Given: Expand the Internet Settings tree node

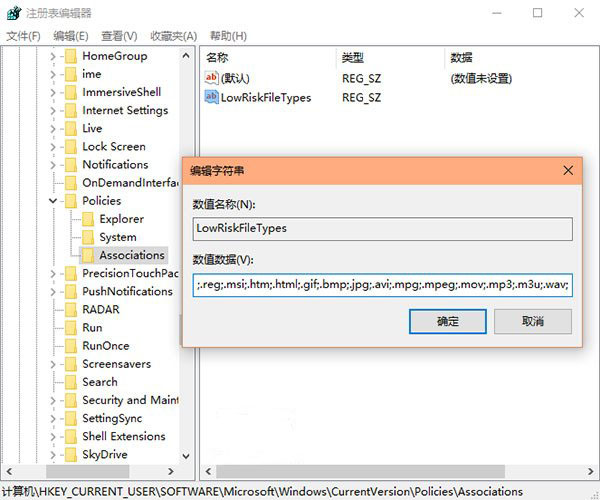Looking at the screenshot, I should coord(53,110).
